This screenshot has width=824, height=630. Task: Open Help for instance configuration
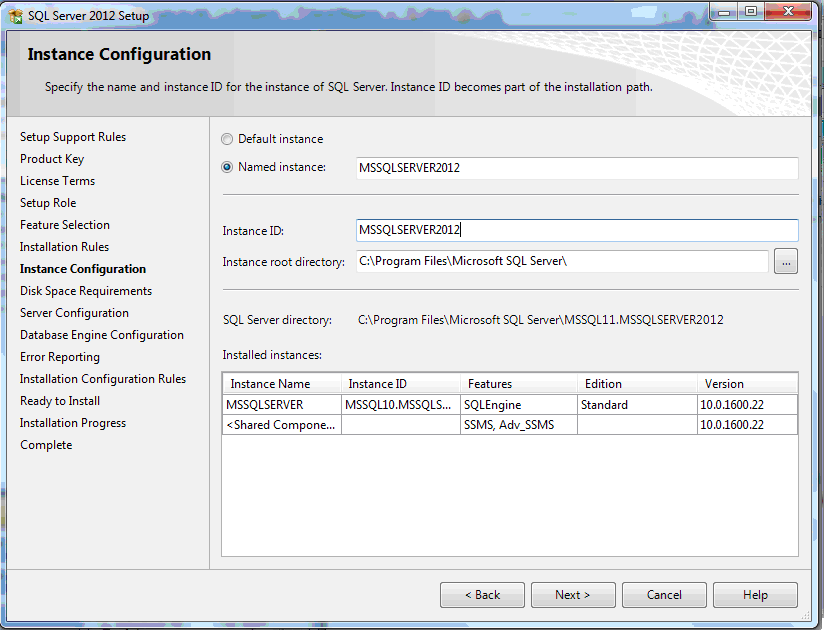pyautogui.click(x=755, y=595)
